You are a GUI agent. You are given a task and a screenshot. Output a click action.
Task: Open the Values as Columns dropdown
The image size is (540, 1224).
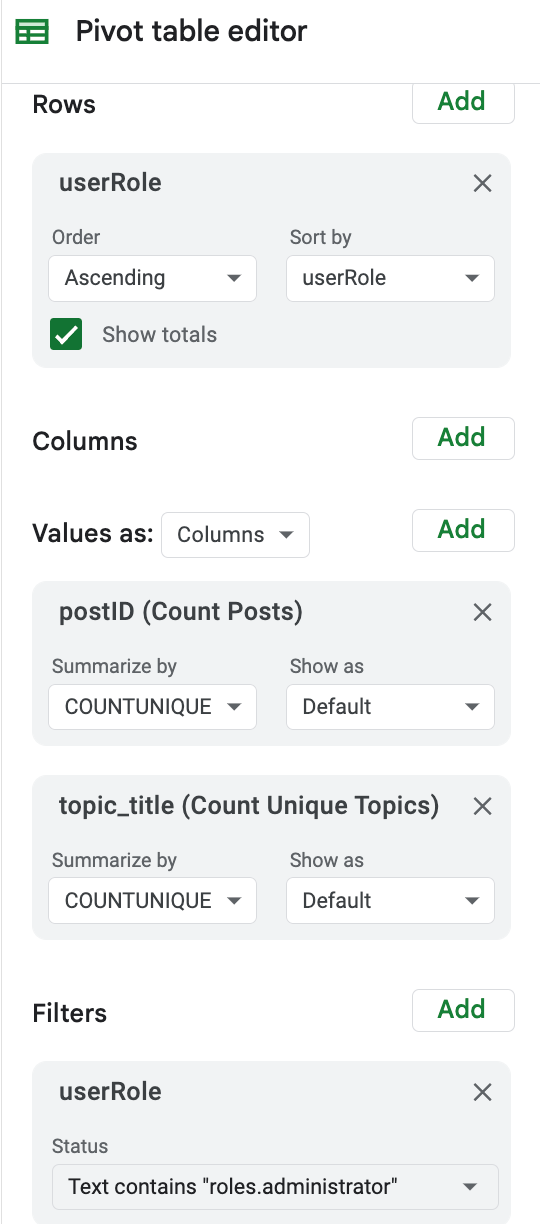coord(235,535)
